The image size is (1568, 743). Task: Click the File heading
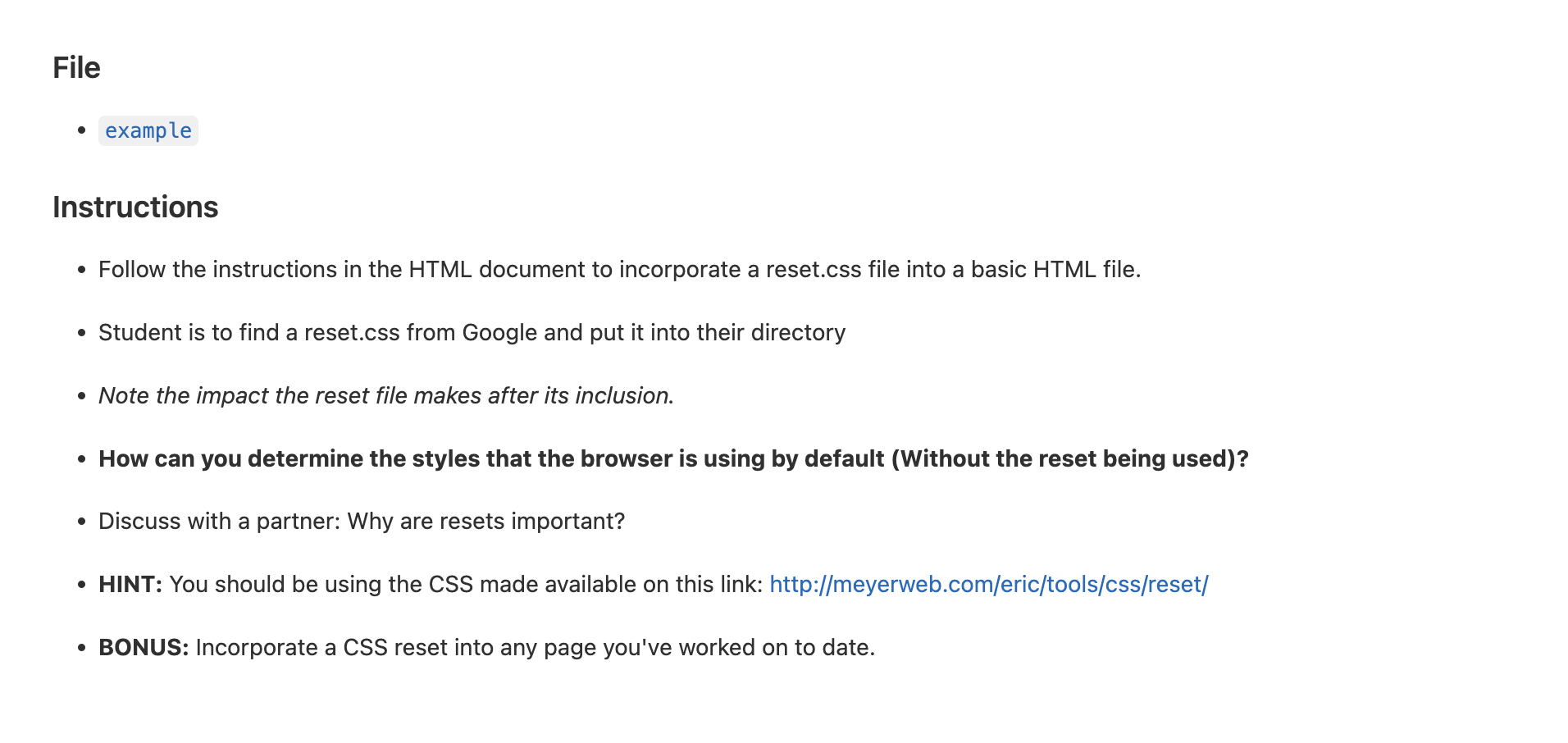[x=76, y=68]
